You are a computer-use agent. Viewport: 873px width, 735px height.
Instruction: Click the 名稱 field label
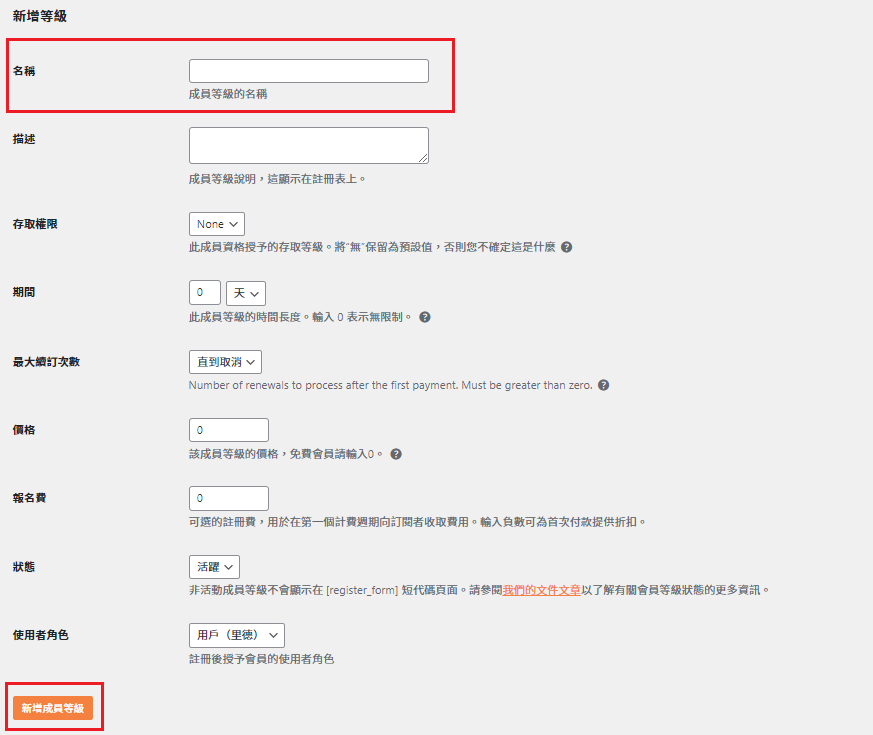pos(24,71)
